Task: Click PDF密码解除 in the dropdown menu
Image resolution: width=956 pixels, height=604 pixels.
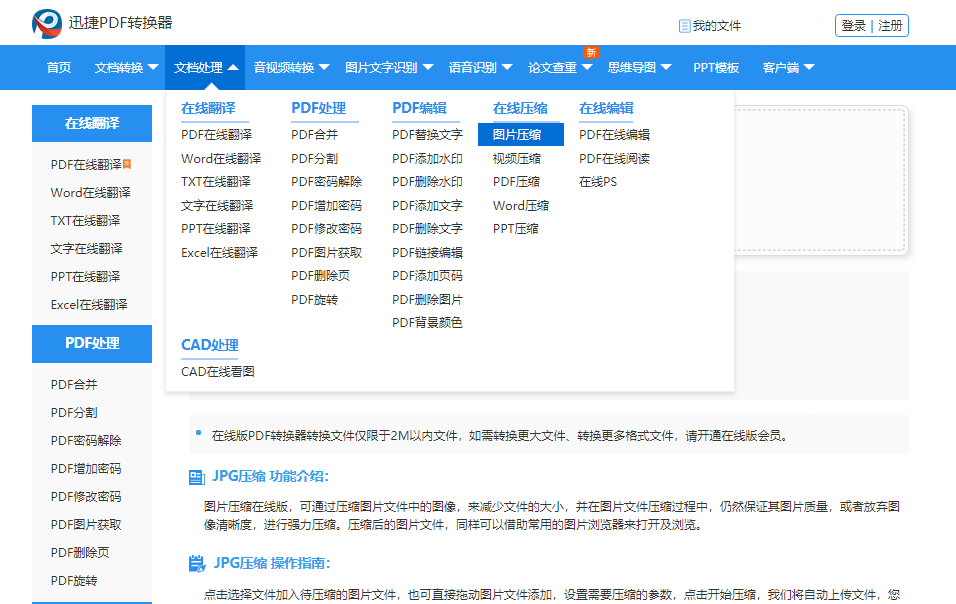Action: pyautogui.click(x=326, y=182)
